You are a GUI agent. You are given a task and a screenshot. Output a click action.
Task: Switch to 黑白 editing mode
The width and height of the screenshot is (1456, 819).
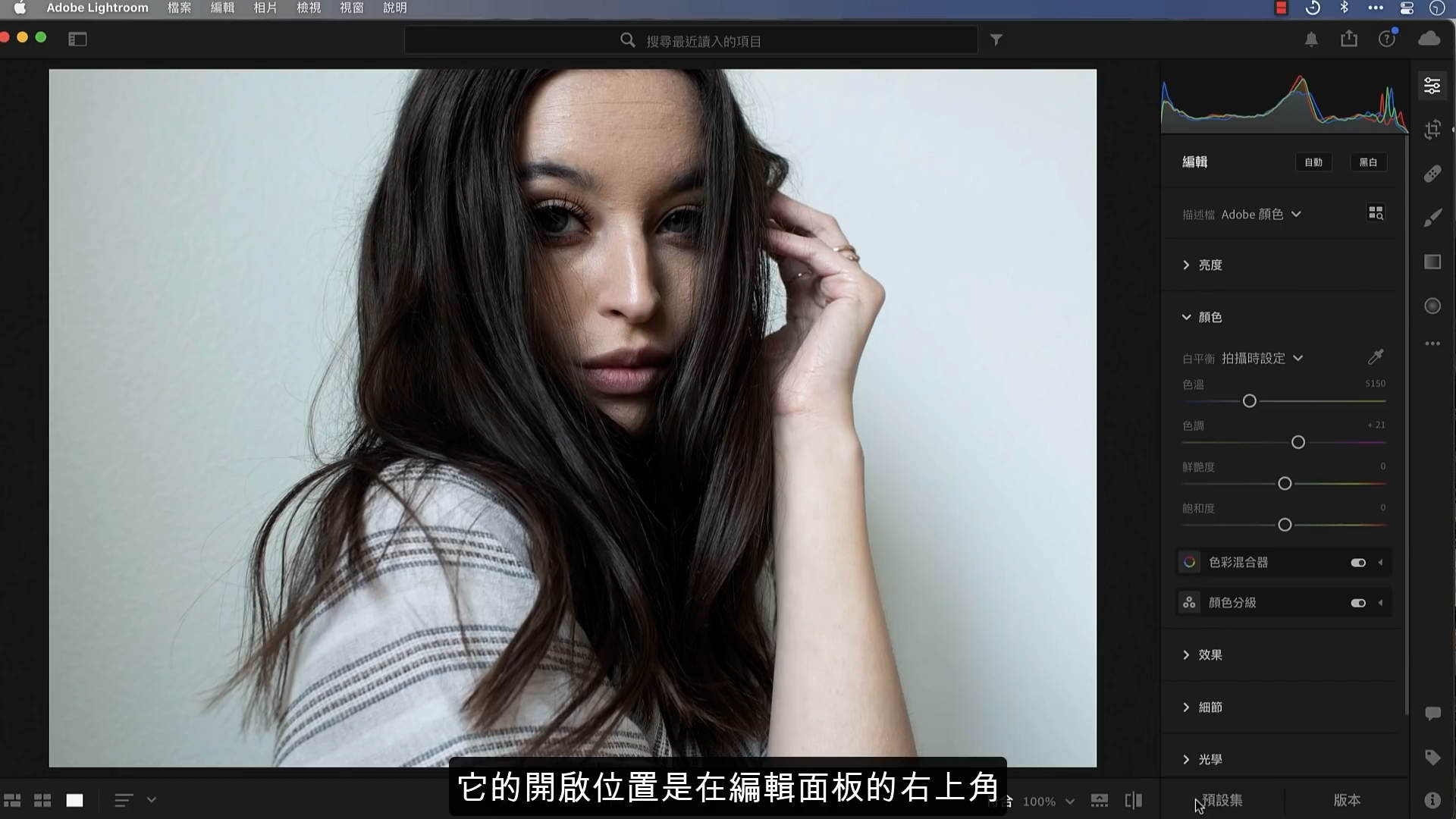1368,162
